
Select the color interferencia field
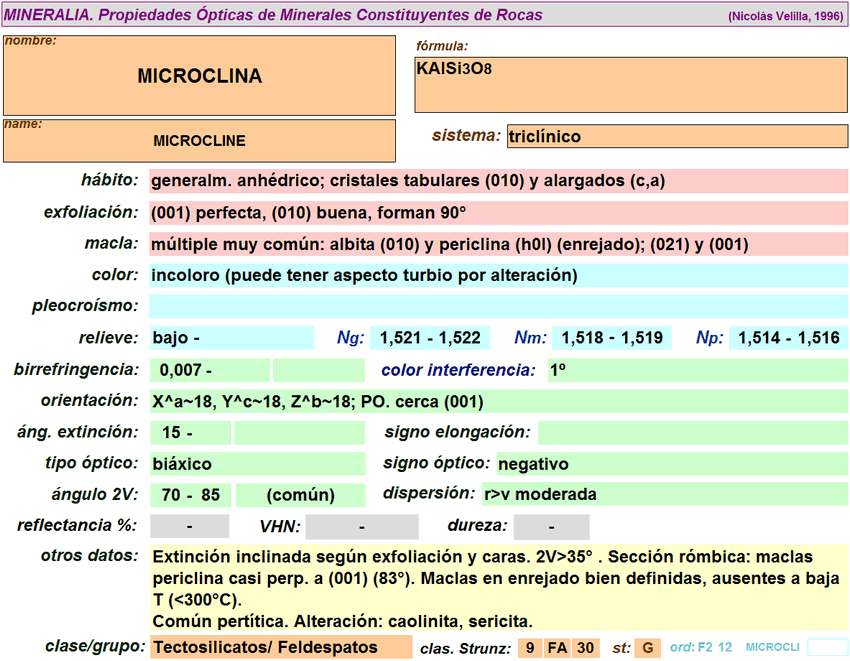point(696,370)
